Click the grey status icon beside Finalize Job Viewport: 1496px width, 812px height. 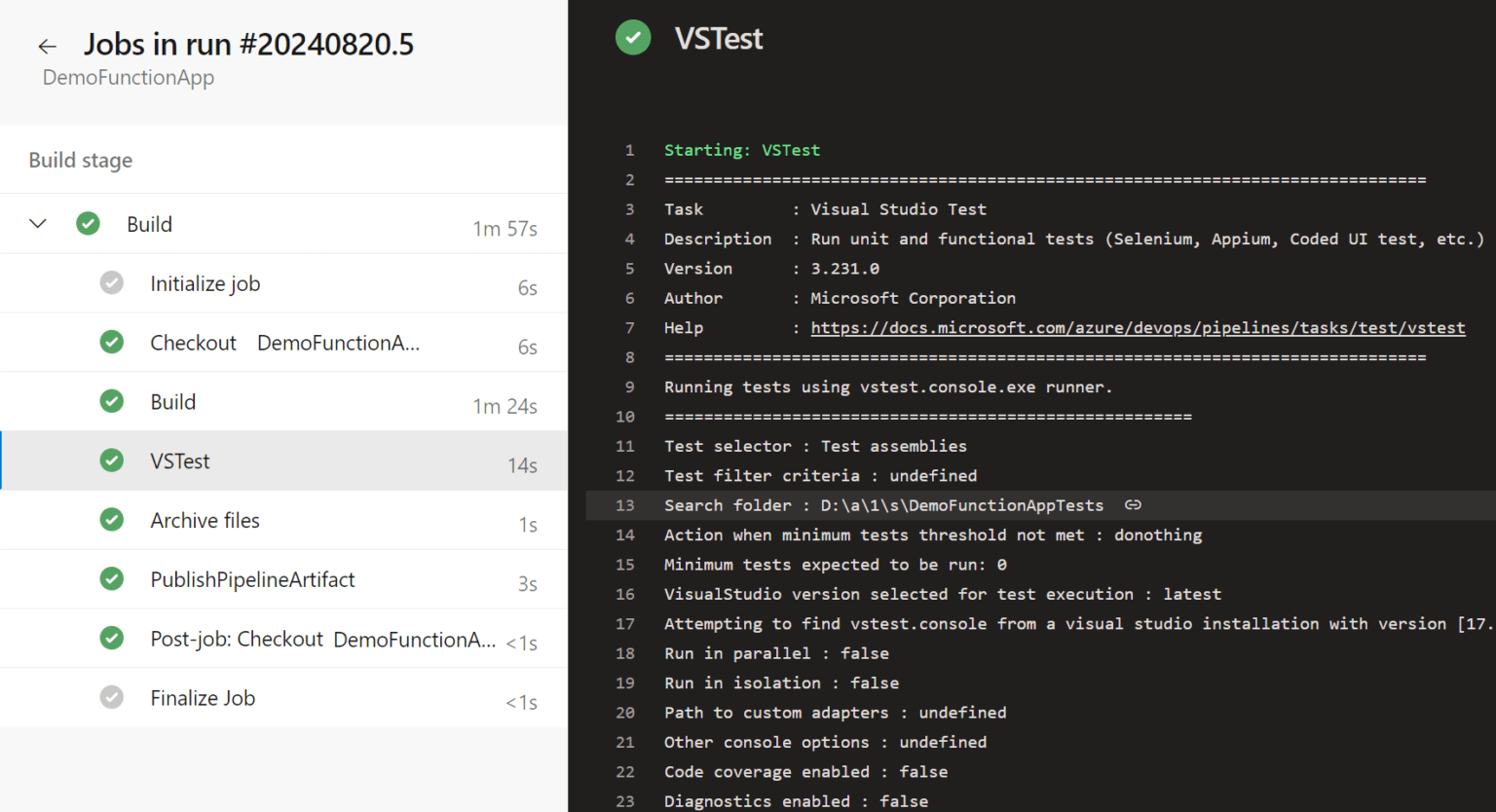click(x=112, y=698)
